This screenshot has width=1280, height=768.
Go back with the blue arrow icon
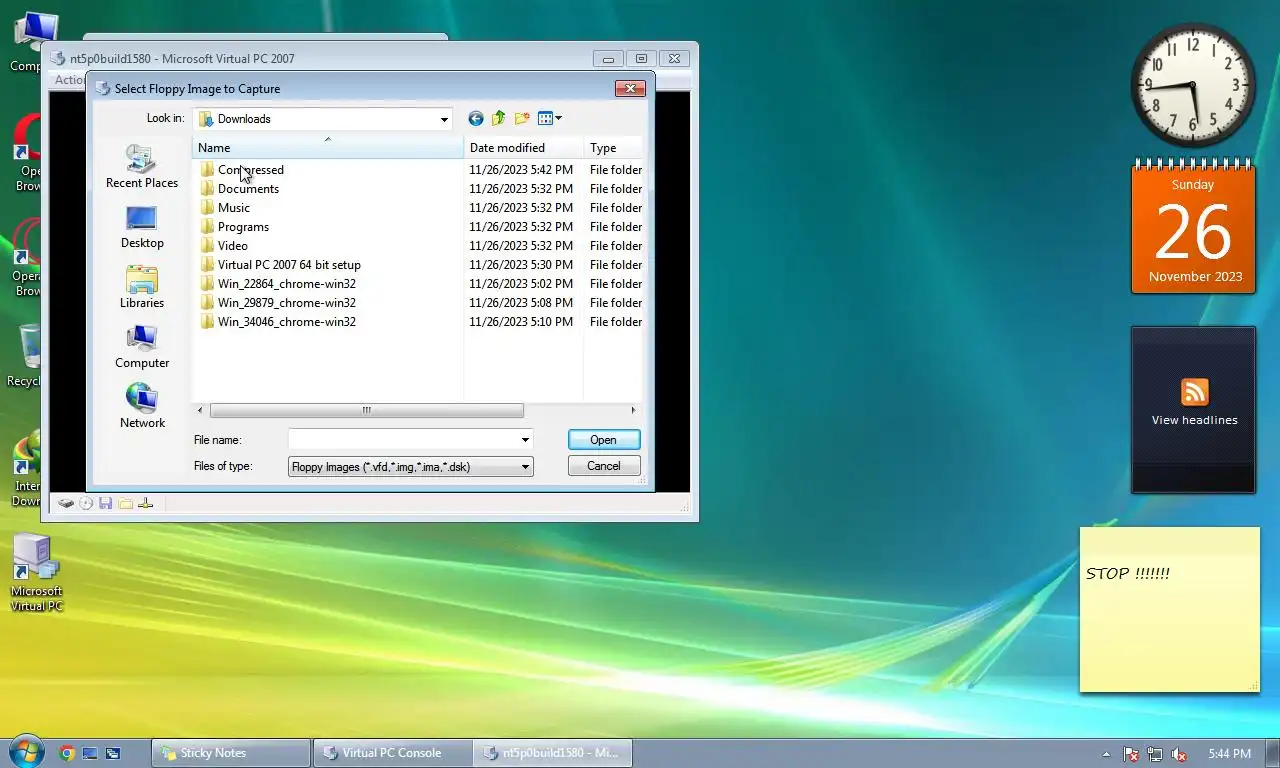click(x=476, y=119)
